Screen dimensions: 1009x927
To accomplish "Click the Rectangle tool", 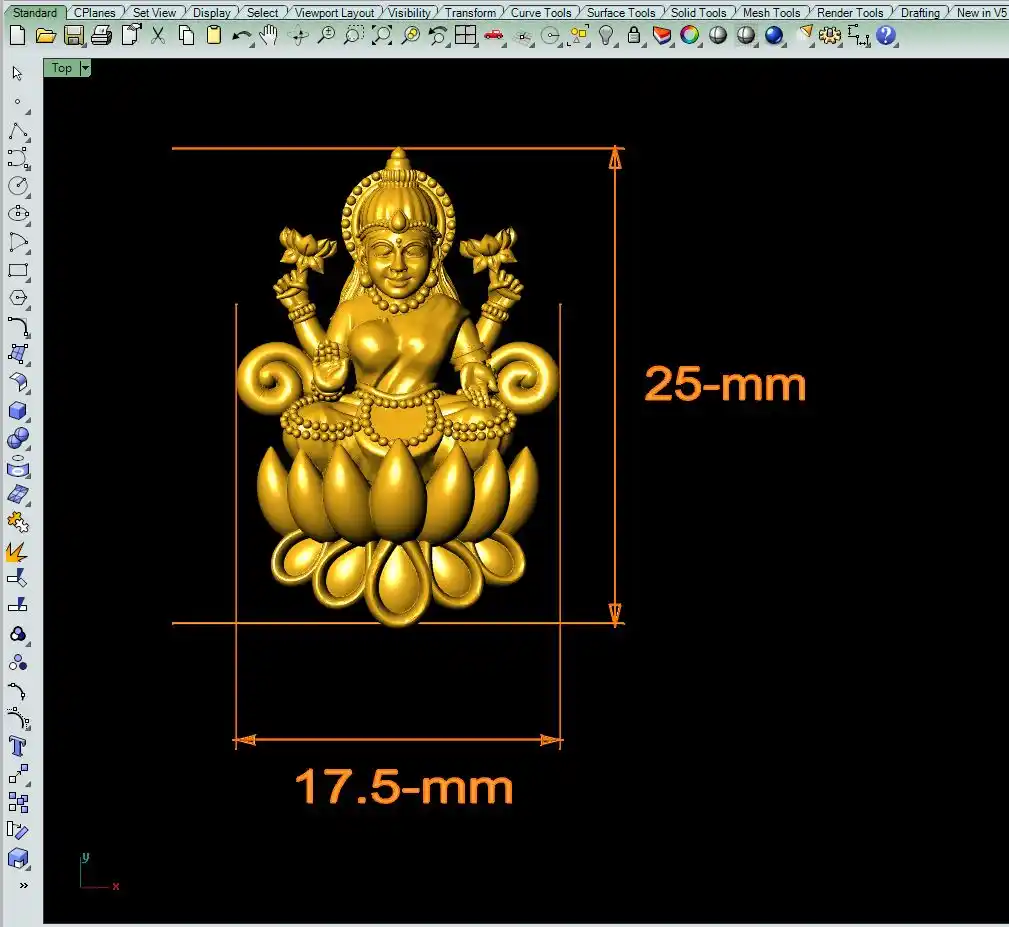I will [17, 270].
